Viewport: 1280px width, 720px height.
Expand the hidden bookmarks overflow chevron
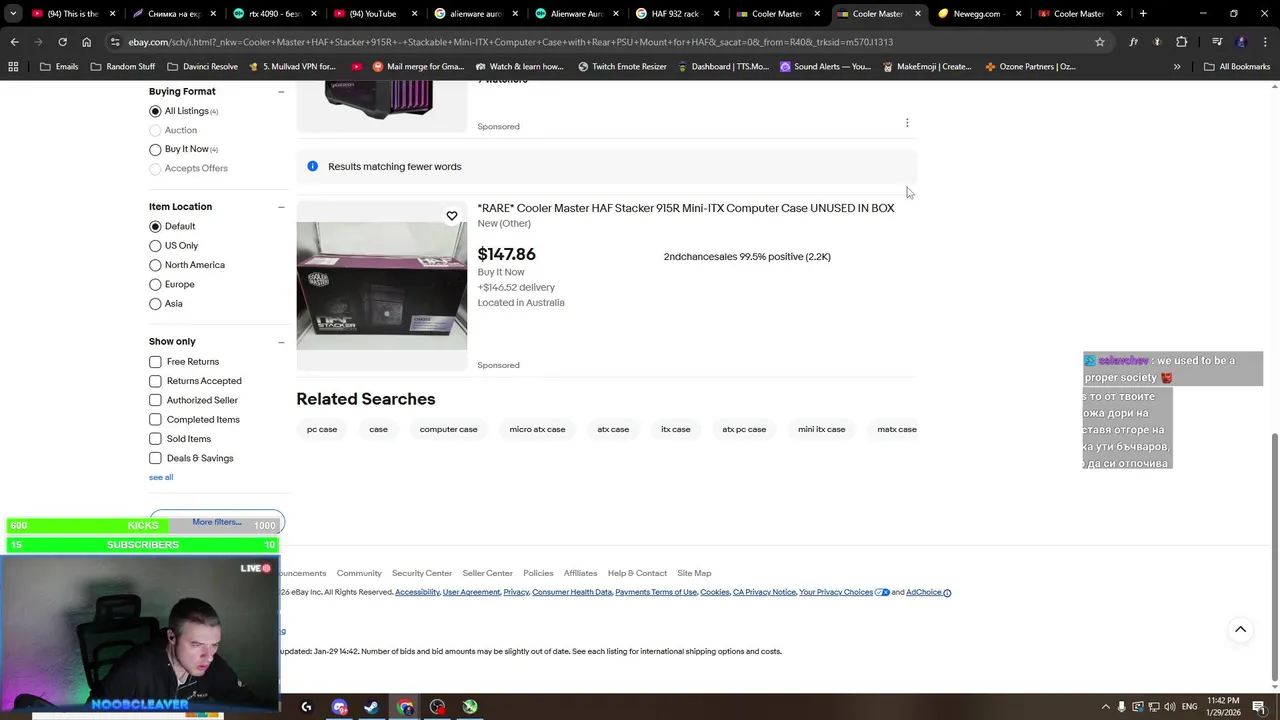point(1177,67)
